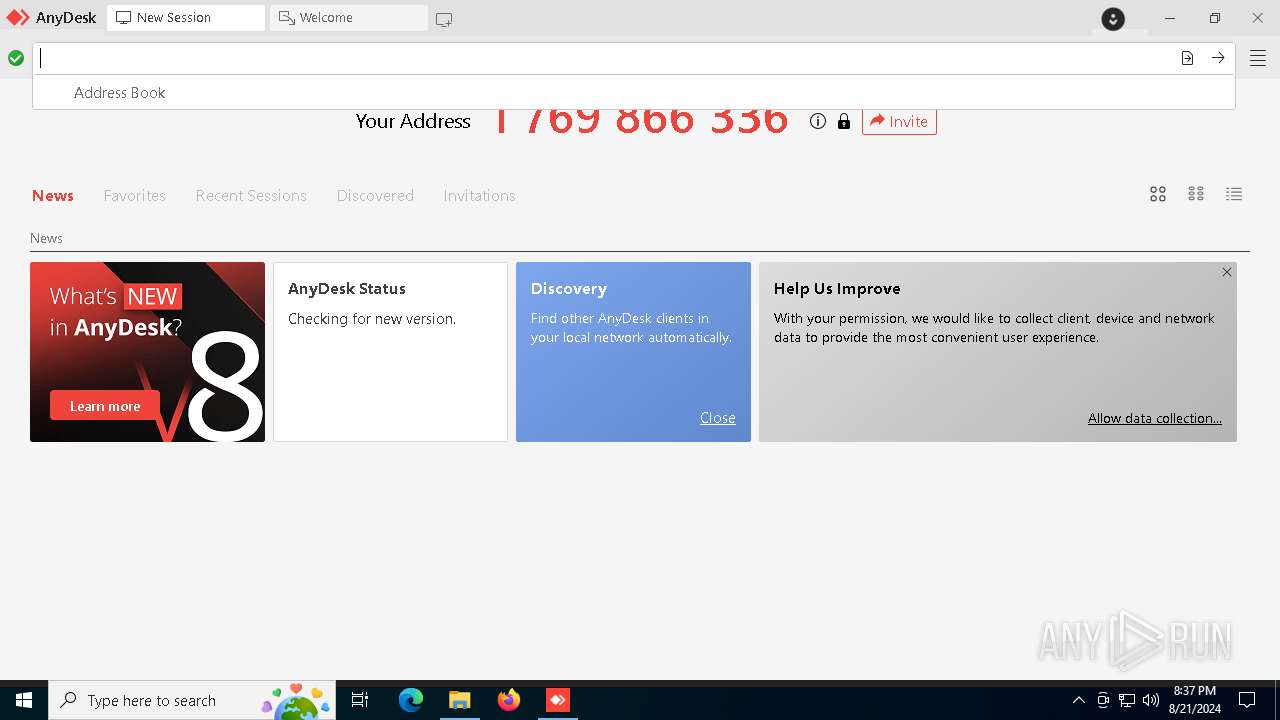Click the AnyDesk Status card
The width and height of the screenshot is (1280, 720).
390,352
